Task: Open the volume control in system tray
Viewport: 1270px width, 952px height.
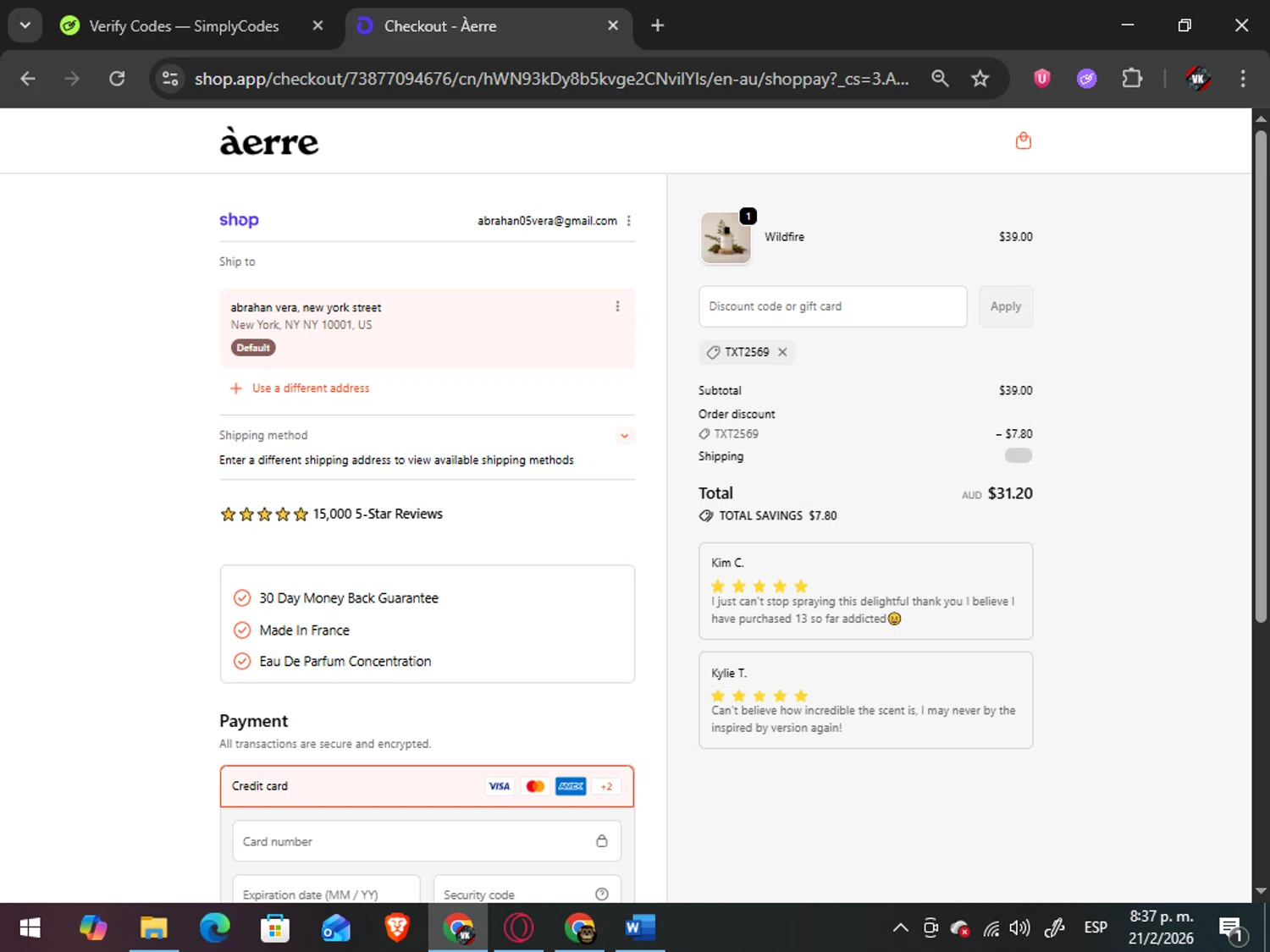Action: pyautogui.click(x=1020, y=928)
